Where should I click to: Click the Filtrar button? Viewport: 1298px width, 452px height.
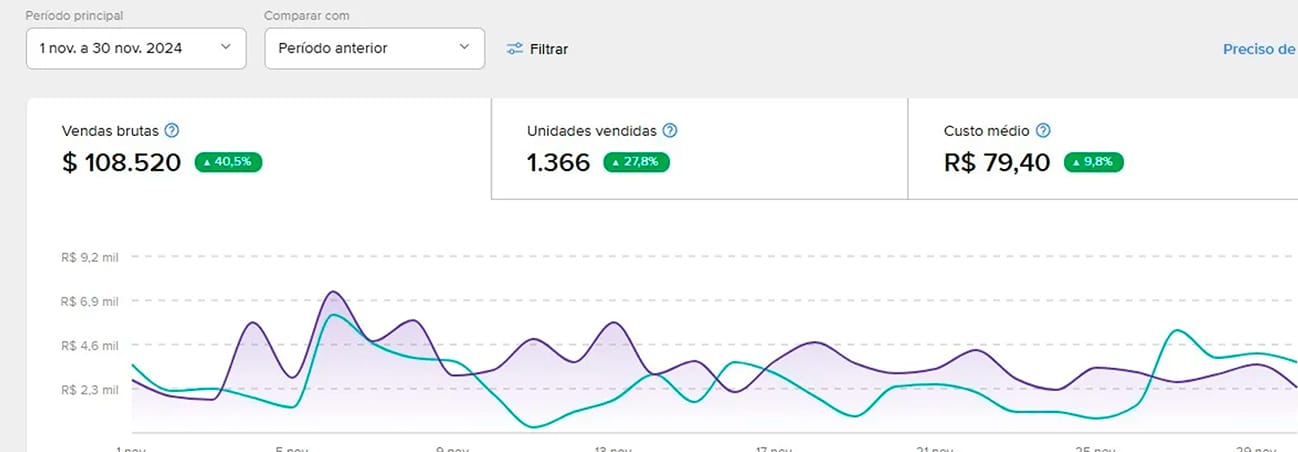pyautogui.click(x=537, y=48)
